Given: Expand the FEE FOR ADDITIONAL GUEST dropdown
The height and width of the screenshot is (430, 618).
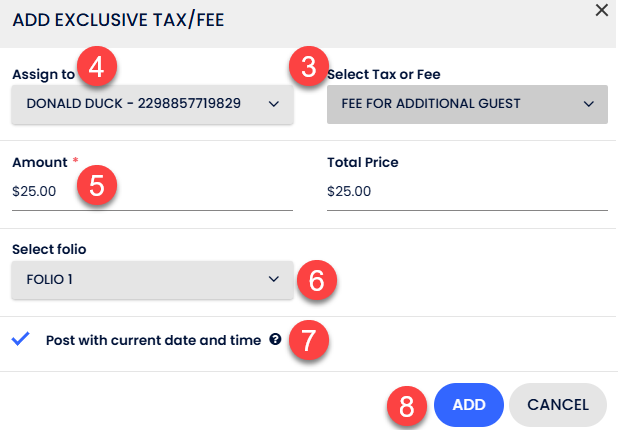Looking at the screenshot, I should (x=467, y=103).
